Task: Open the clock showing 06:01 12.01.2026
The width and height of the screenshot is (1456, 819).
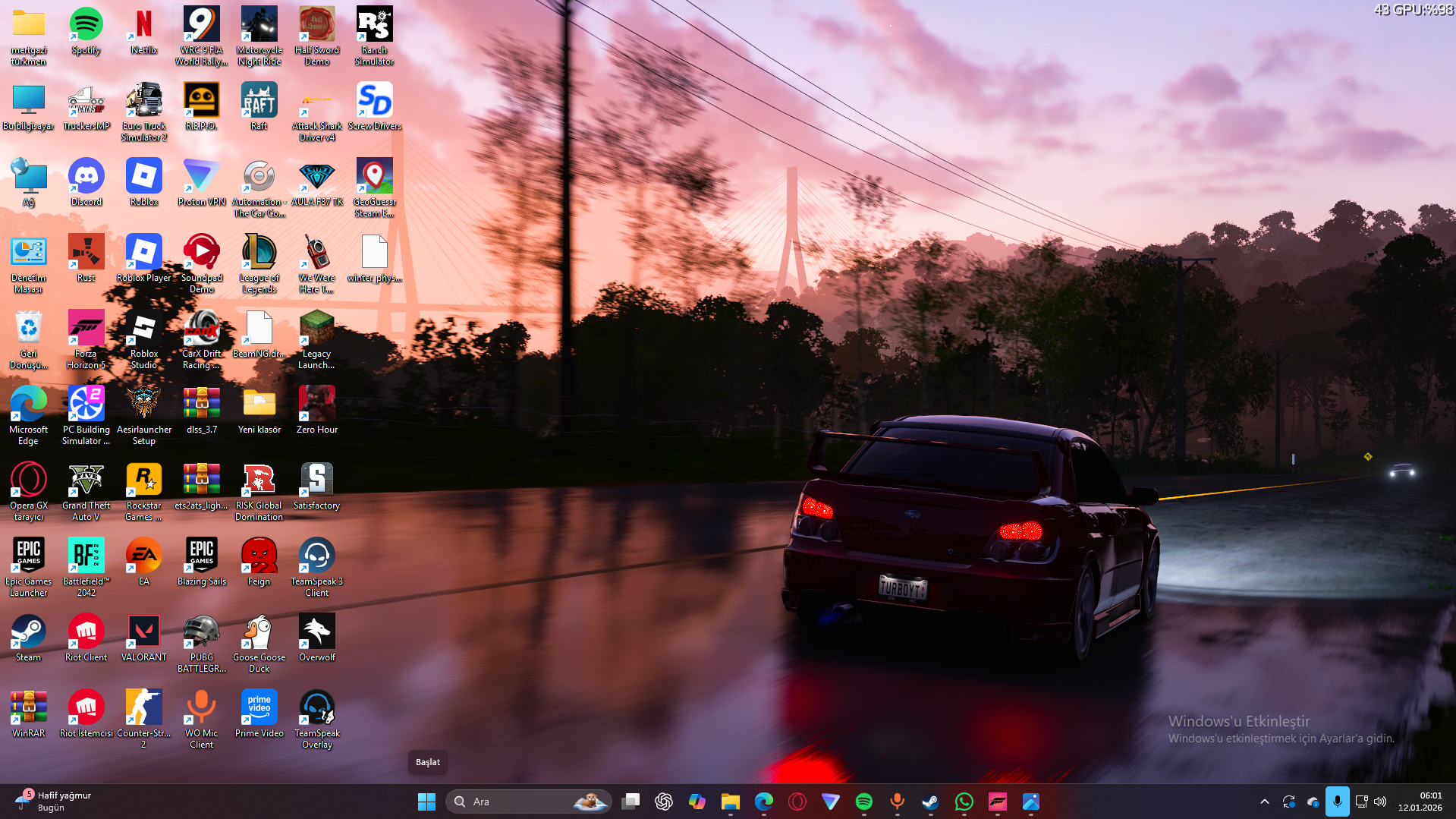Action: pos(1420,802)
